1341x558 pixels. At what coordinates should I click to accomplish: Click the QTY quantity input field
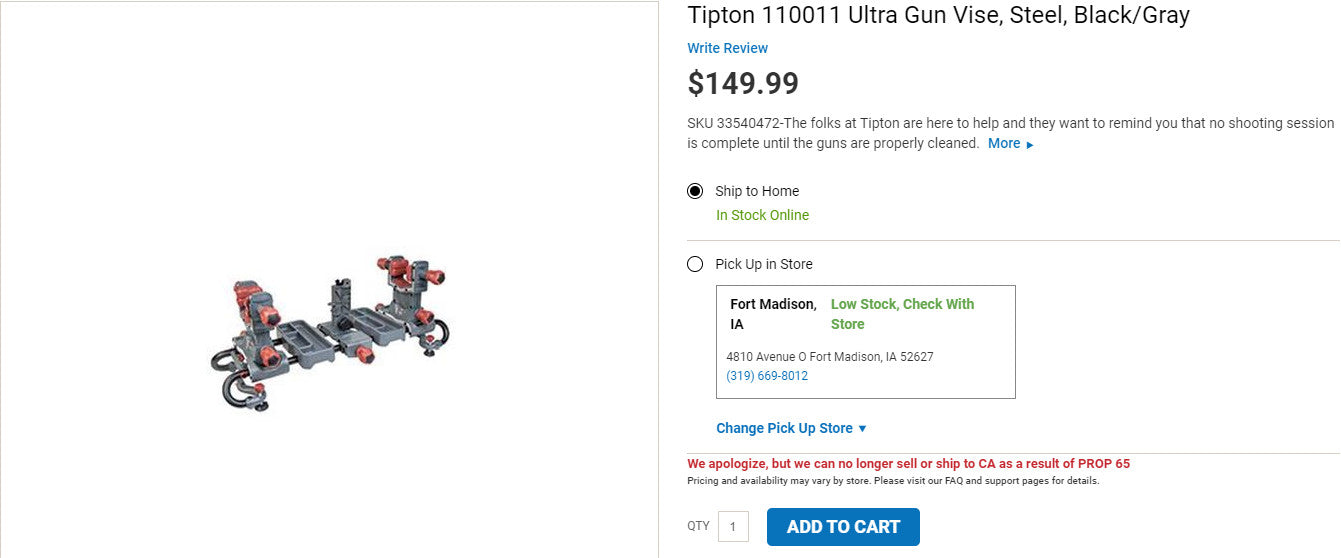click(733, 526)
